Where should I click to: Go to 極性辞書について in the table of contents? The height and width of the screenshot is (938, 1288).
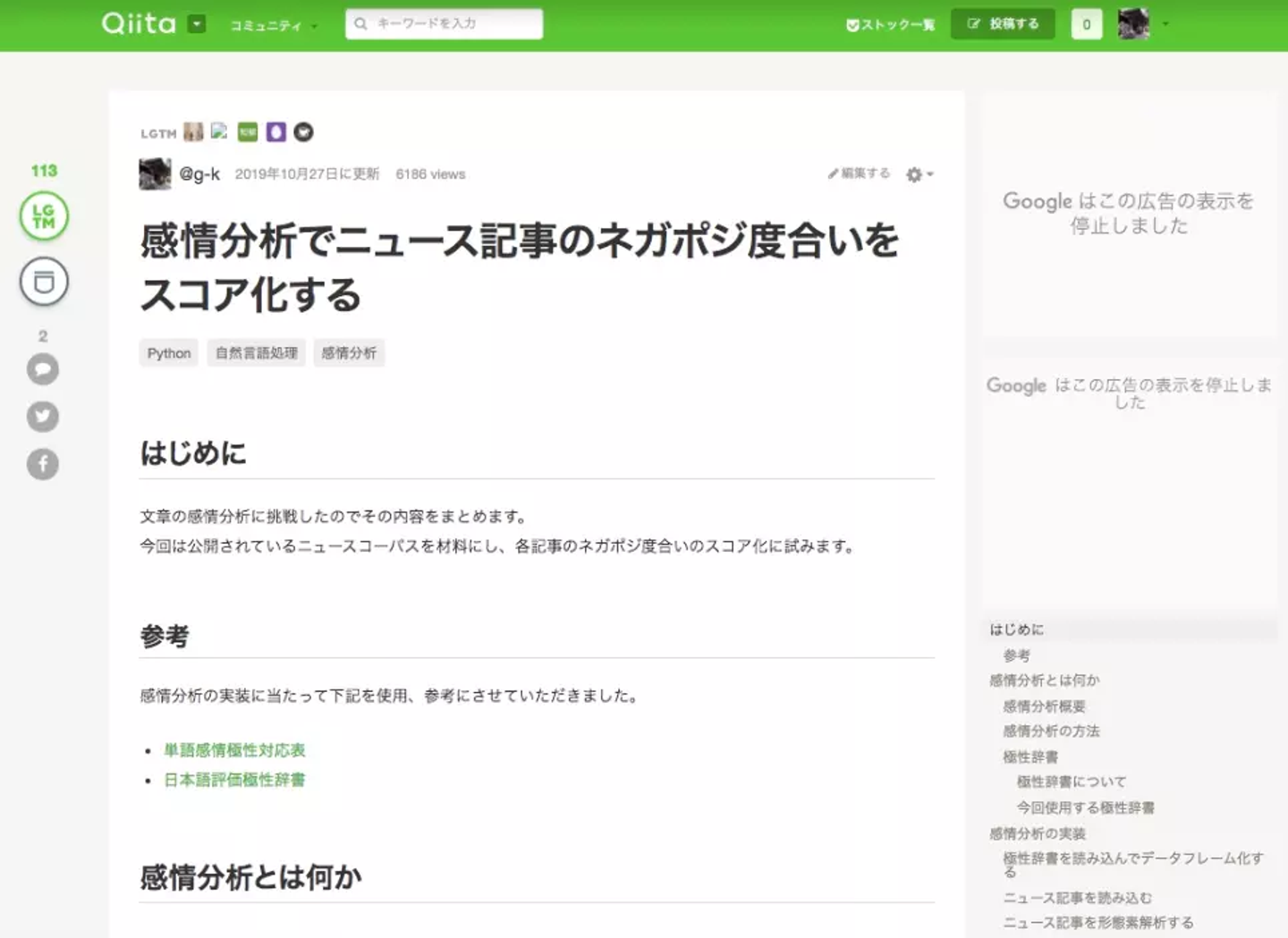point(1072,782)
